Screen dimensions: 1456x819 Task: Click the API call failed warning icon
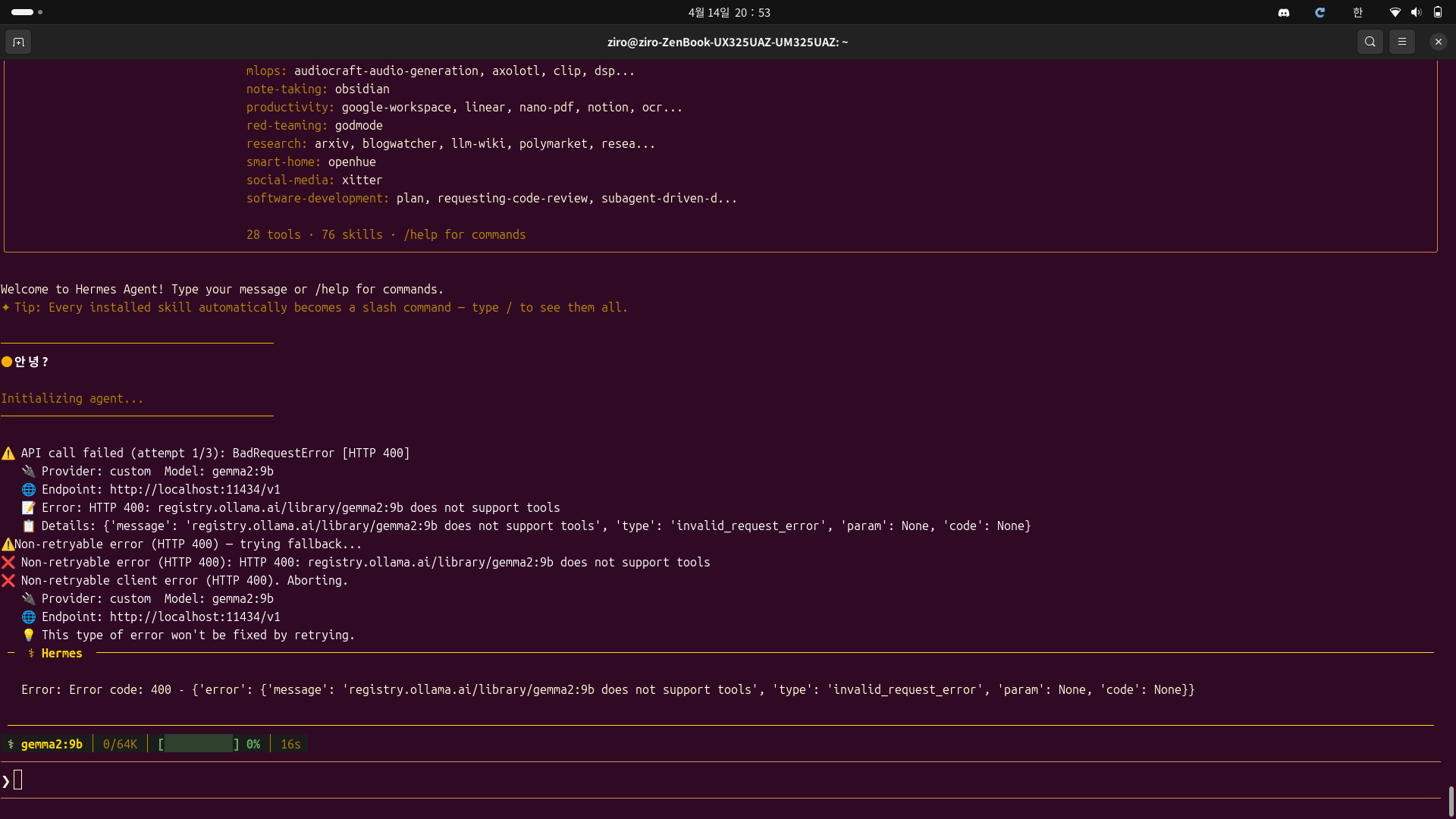pos(8,453)
